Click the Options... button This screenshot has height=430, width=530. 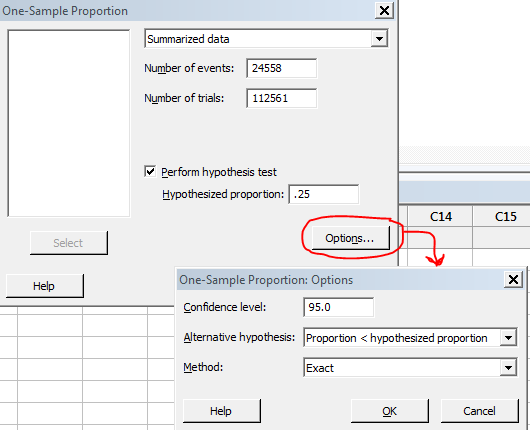[x=351, y=238]
